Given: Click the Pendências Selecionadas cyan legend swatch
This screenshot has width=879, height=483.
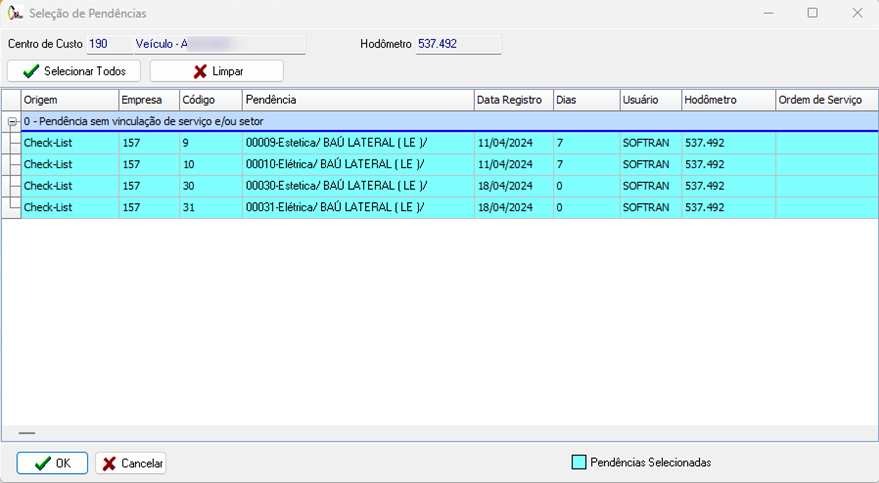Looking at the screenshot, I should [579, 462].
